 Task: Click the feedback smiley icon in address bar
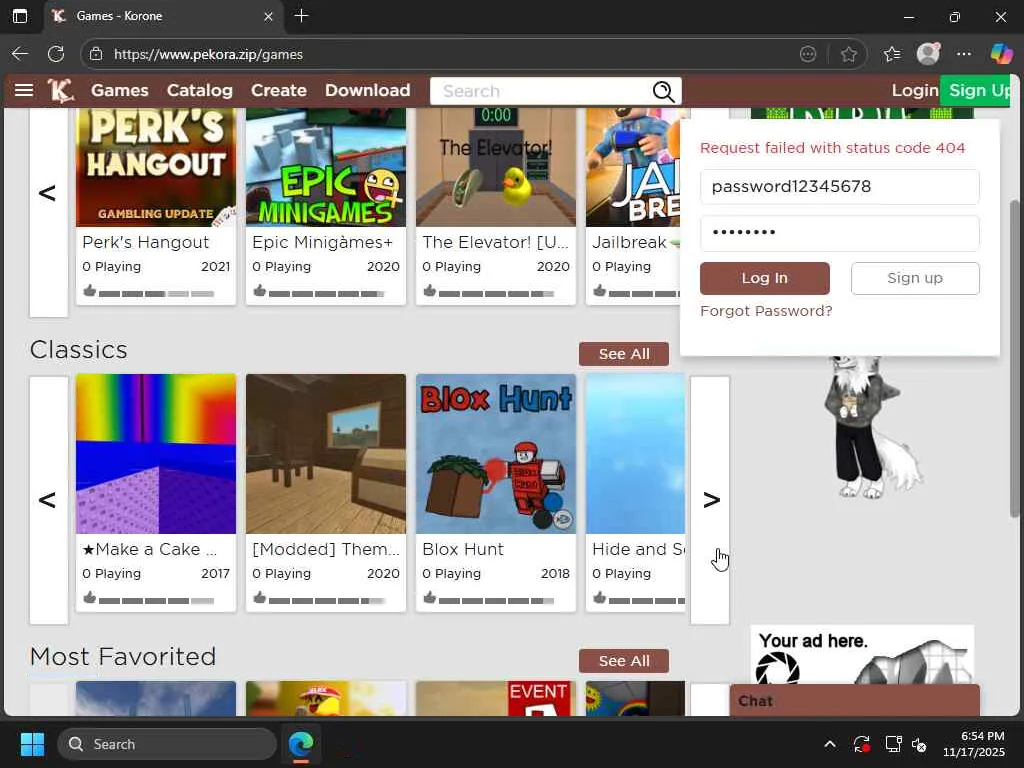click(x=808, y=54)
